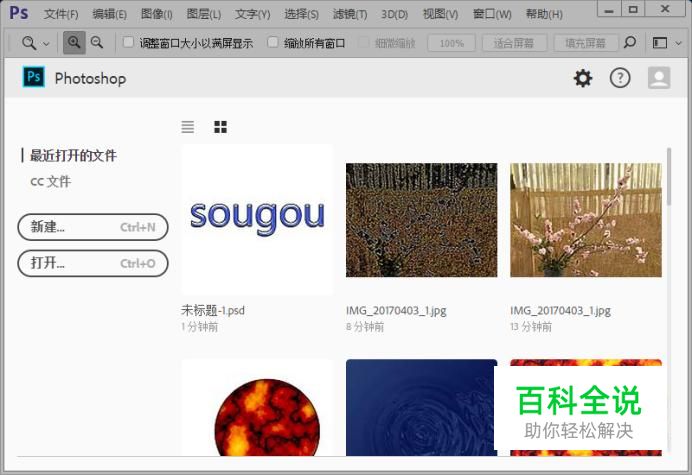Open the pink blossom IMG_20170403_1.jpg thumbnail
This screenshot has width=692, height=475.
[586, 220]
